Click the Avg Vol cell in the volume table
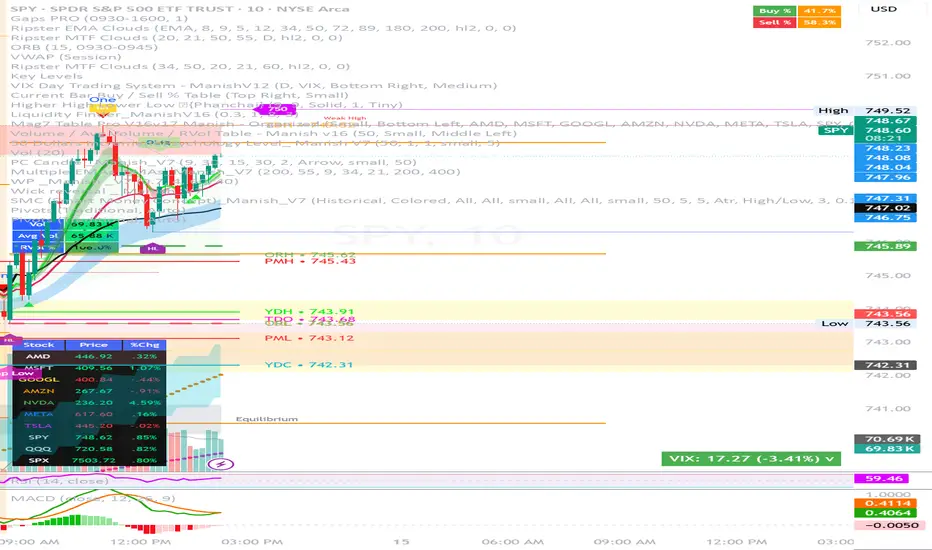932x550 pixels. (x=38, y=235)
